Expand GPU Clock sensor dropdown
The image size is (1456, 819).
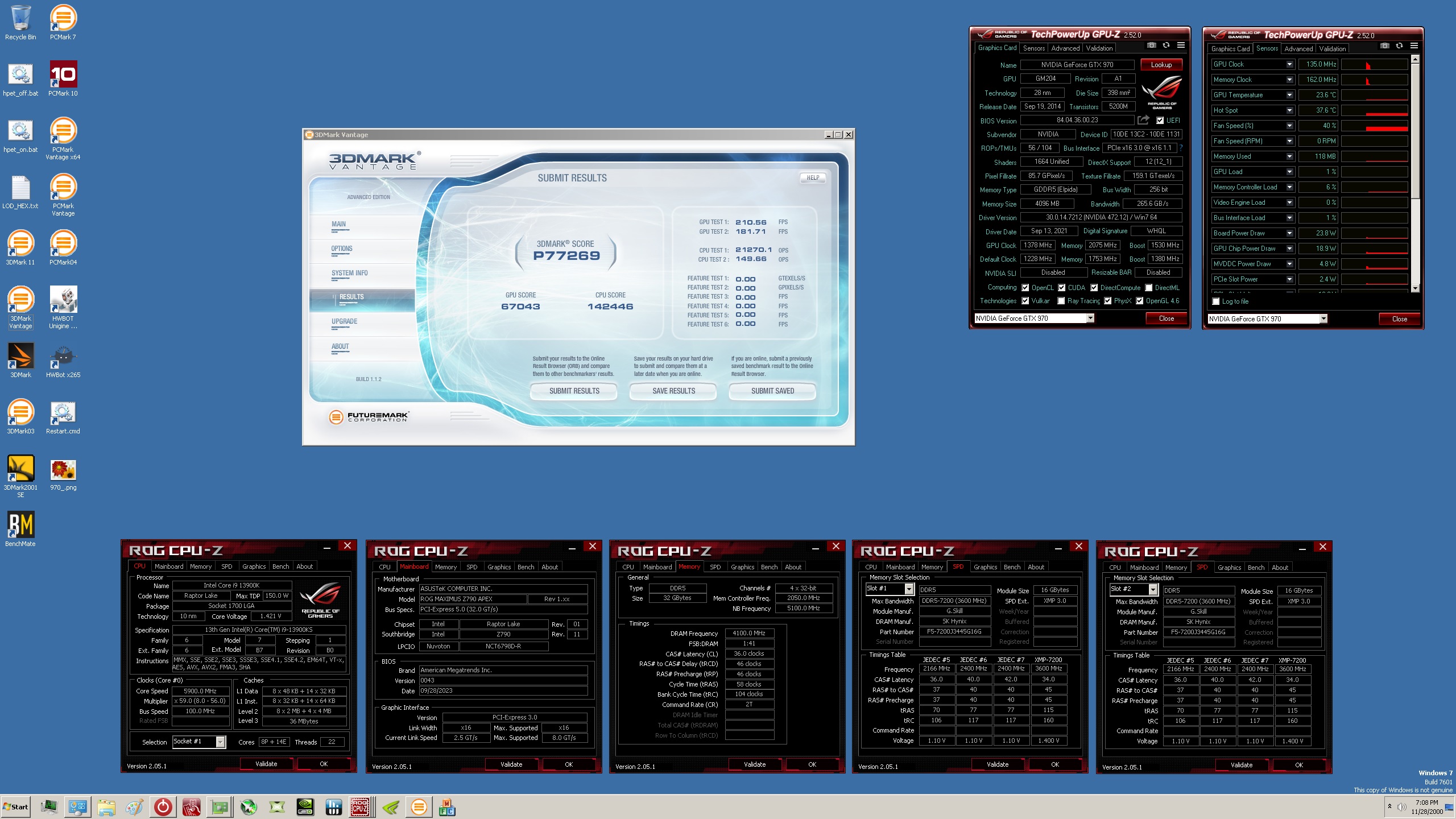1289,64
